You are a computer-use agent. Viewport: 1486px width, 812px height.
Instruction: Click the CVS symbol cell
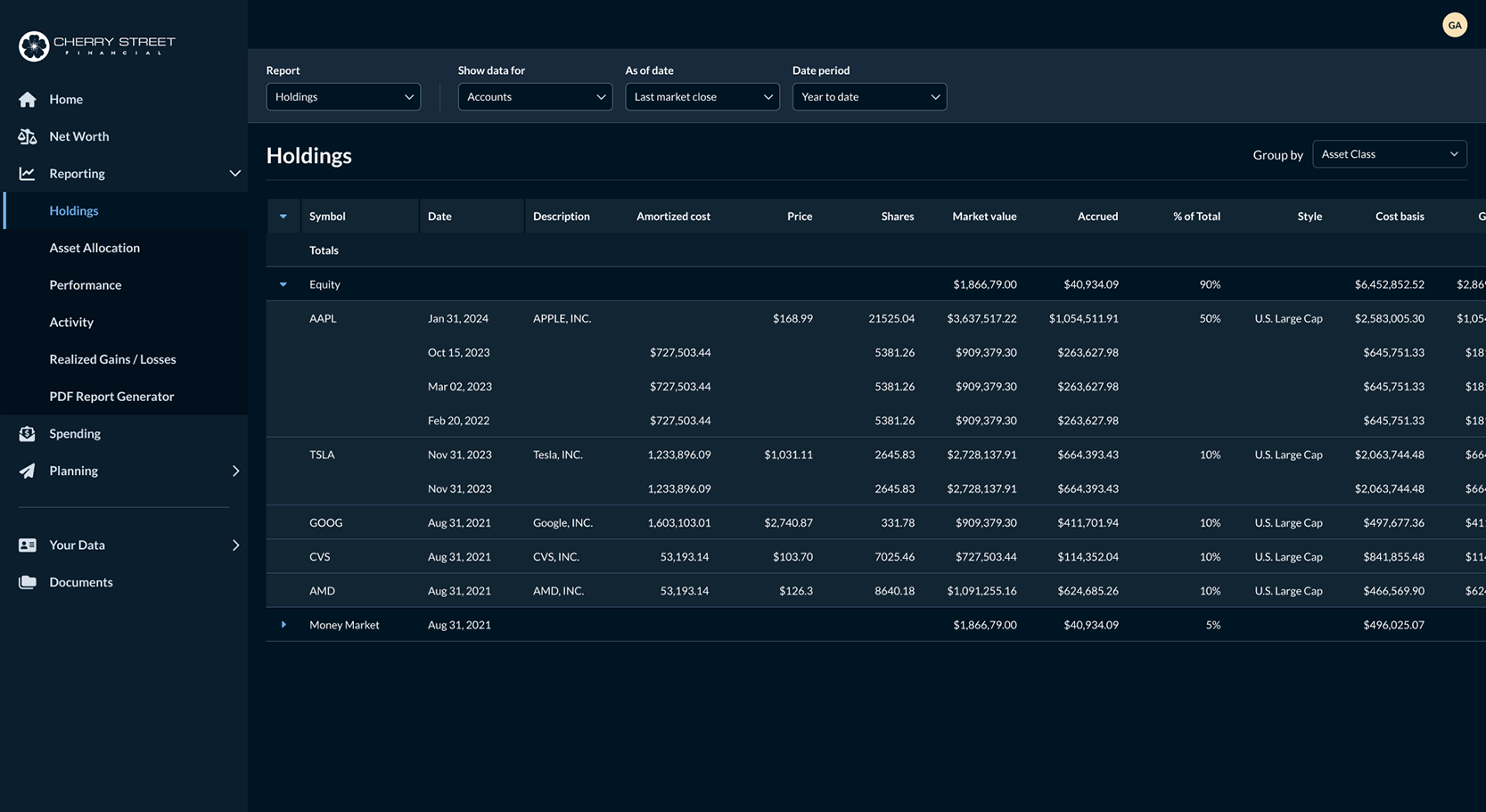pyautogui.click(x=319, y=557)
